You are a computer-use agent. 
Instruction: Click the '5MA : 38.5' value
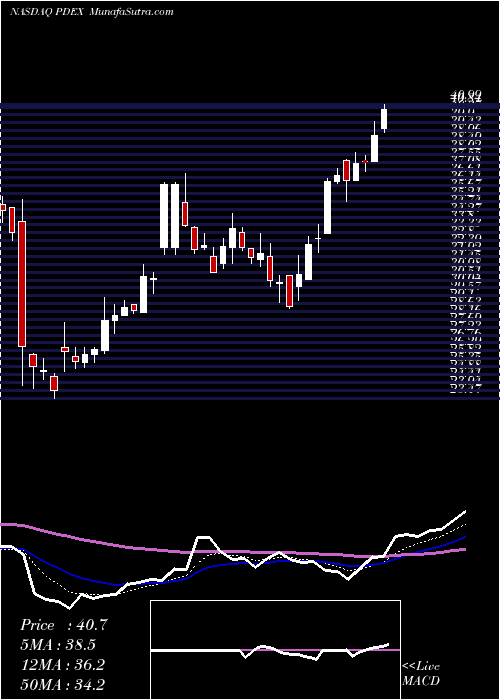[x=58, y=645]
